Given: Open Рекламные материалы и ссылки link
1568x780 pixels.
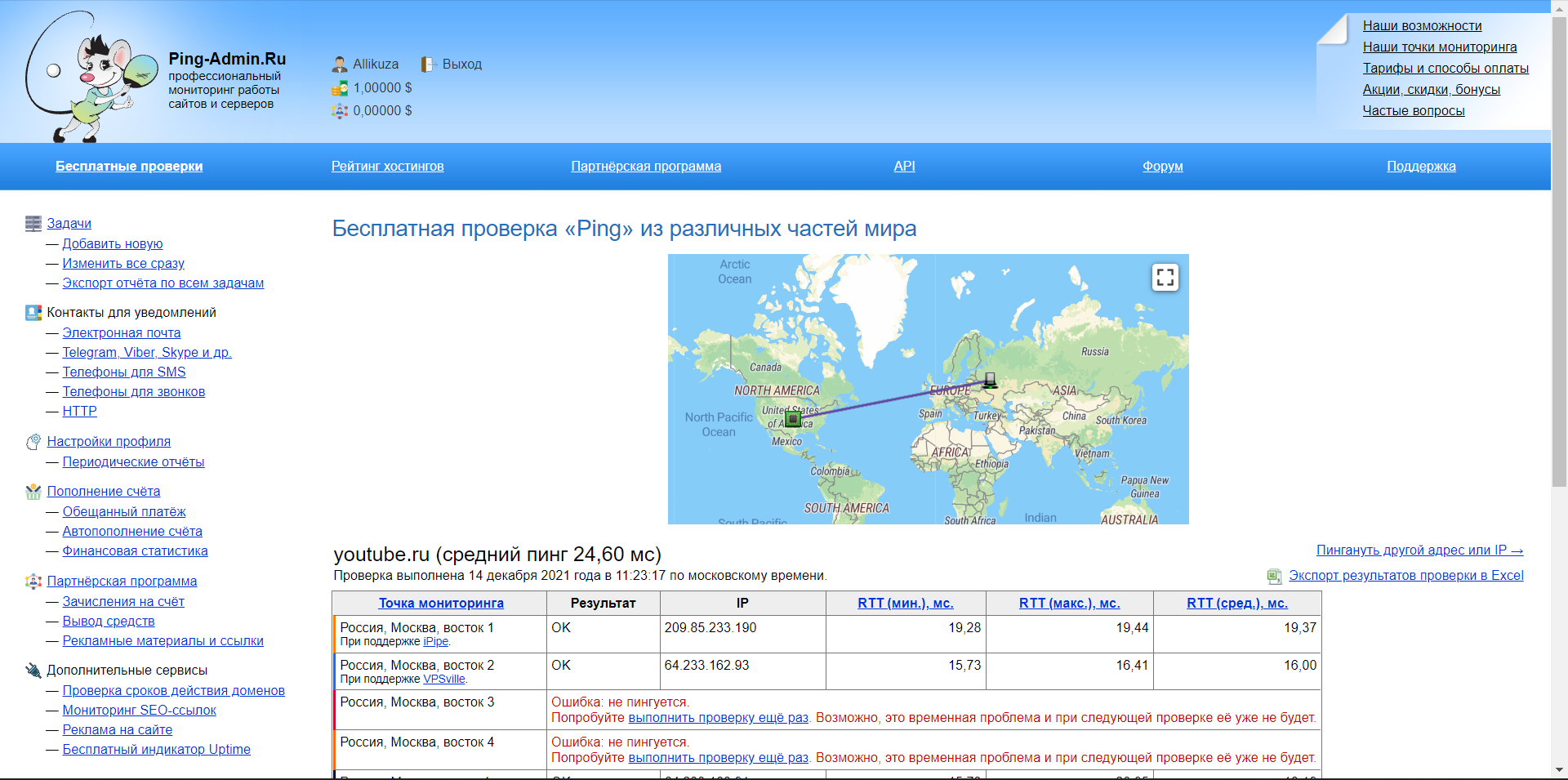Looking at the screenshot, I should click(x=163, y=641).
